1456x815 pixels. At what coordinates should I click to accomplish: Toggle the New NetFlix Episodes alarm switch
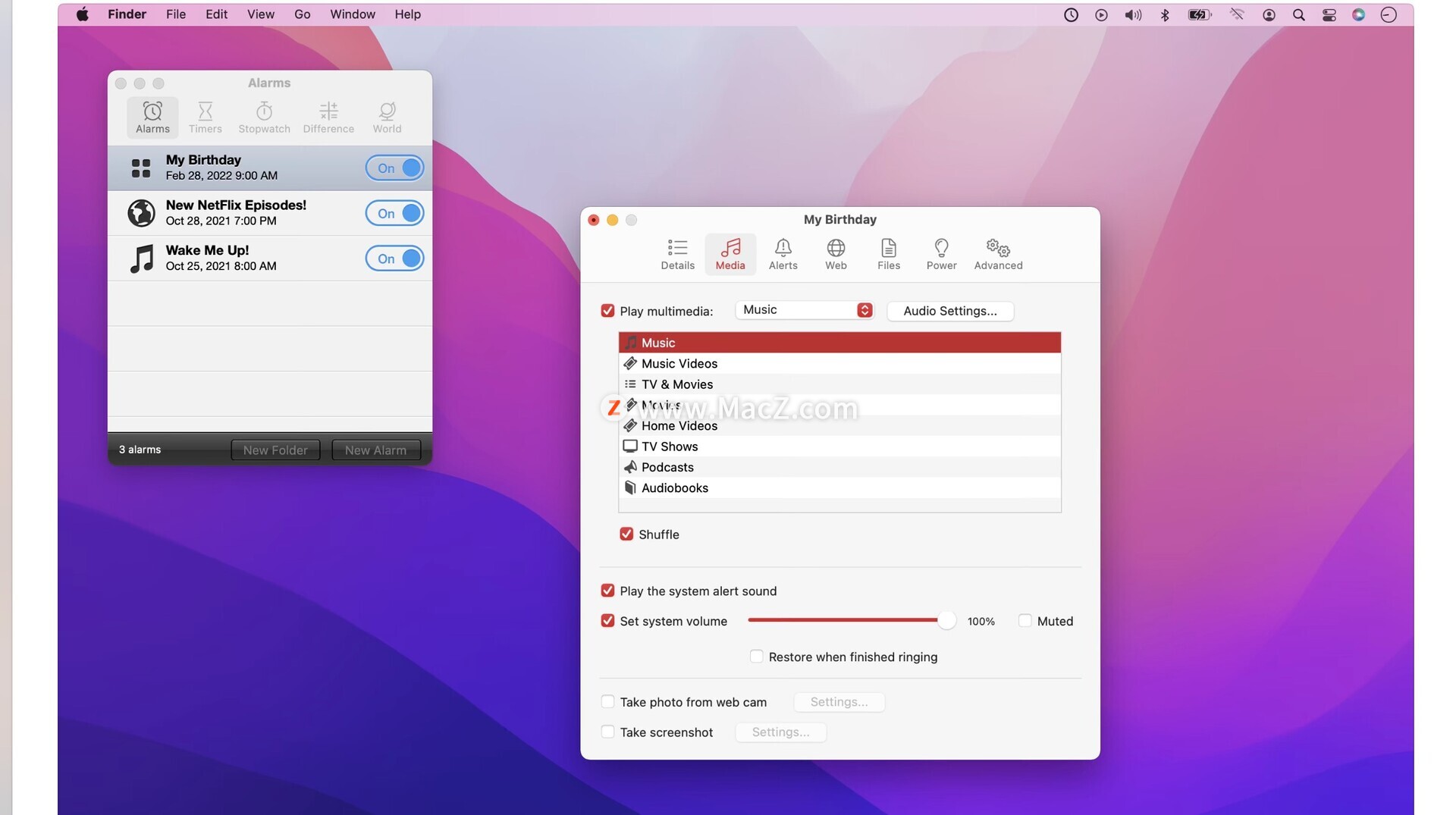tap(394, 213)
